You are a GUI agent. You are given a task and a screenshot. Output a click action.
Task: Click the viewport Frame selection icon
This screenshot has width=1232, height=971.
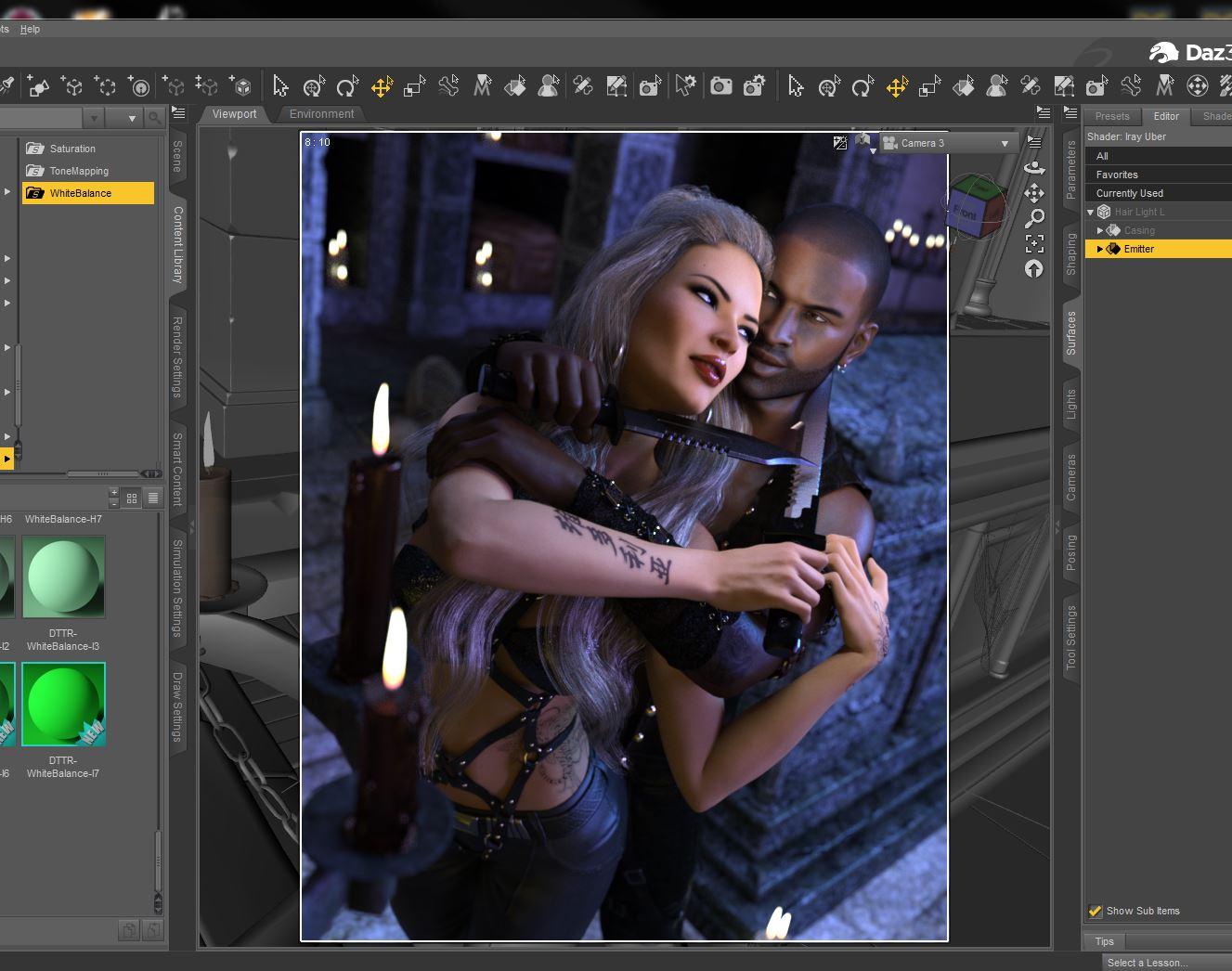[x=1034, y=244]
